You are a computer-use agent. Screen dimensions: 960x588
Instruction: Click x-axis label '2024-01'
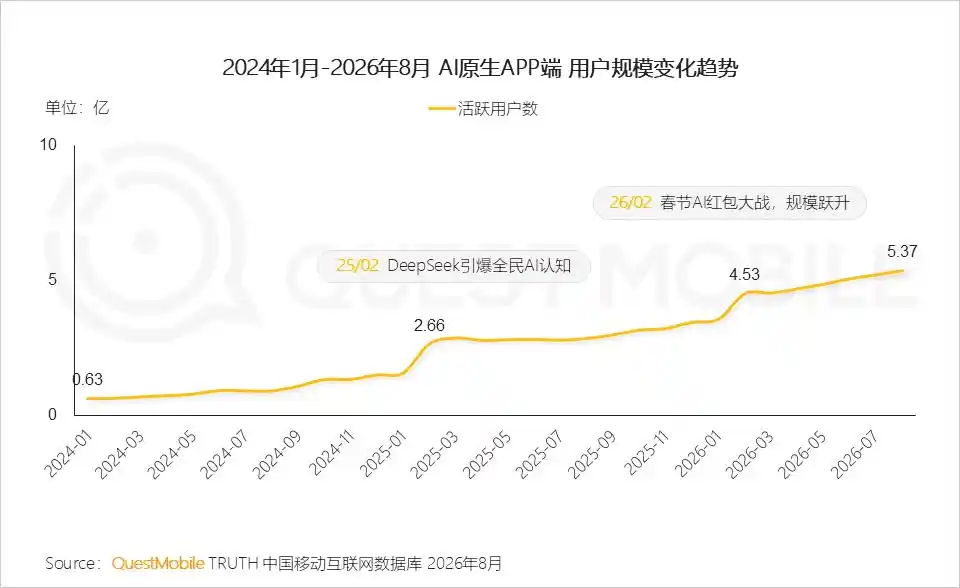pyautogui.click(x=68, y=453)
